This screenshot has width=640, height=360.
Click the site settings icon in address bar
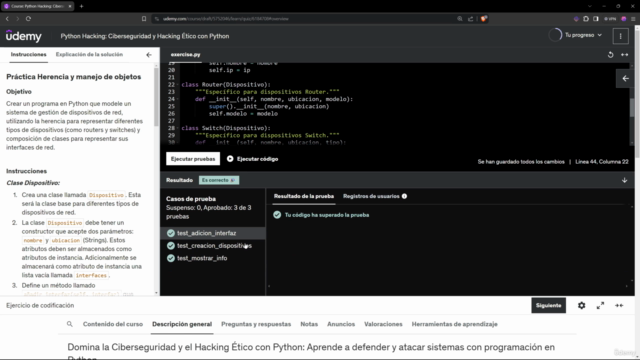(x=157, y=19)
